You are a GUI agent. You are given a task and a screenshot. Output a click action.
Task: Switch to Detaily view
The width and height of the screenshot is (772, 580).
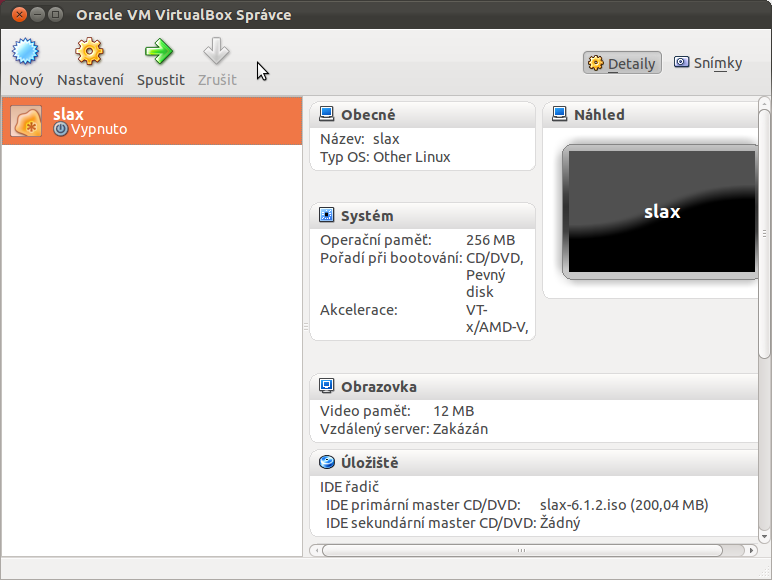[622, 63]
